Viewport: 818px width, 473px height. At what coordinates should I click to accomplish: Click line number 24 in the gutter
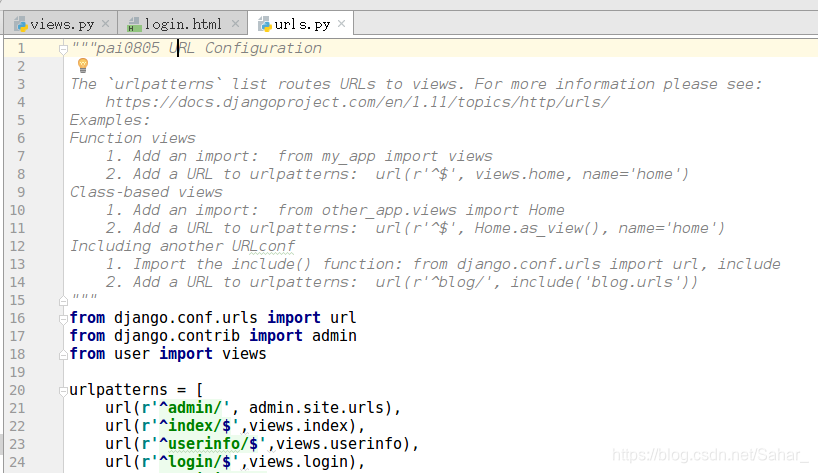click(x=17, y=462)
